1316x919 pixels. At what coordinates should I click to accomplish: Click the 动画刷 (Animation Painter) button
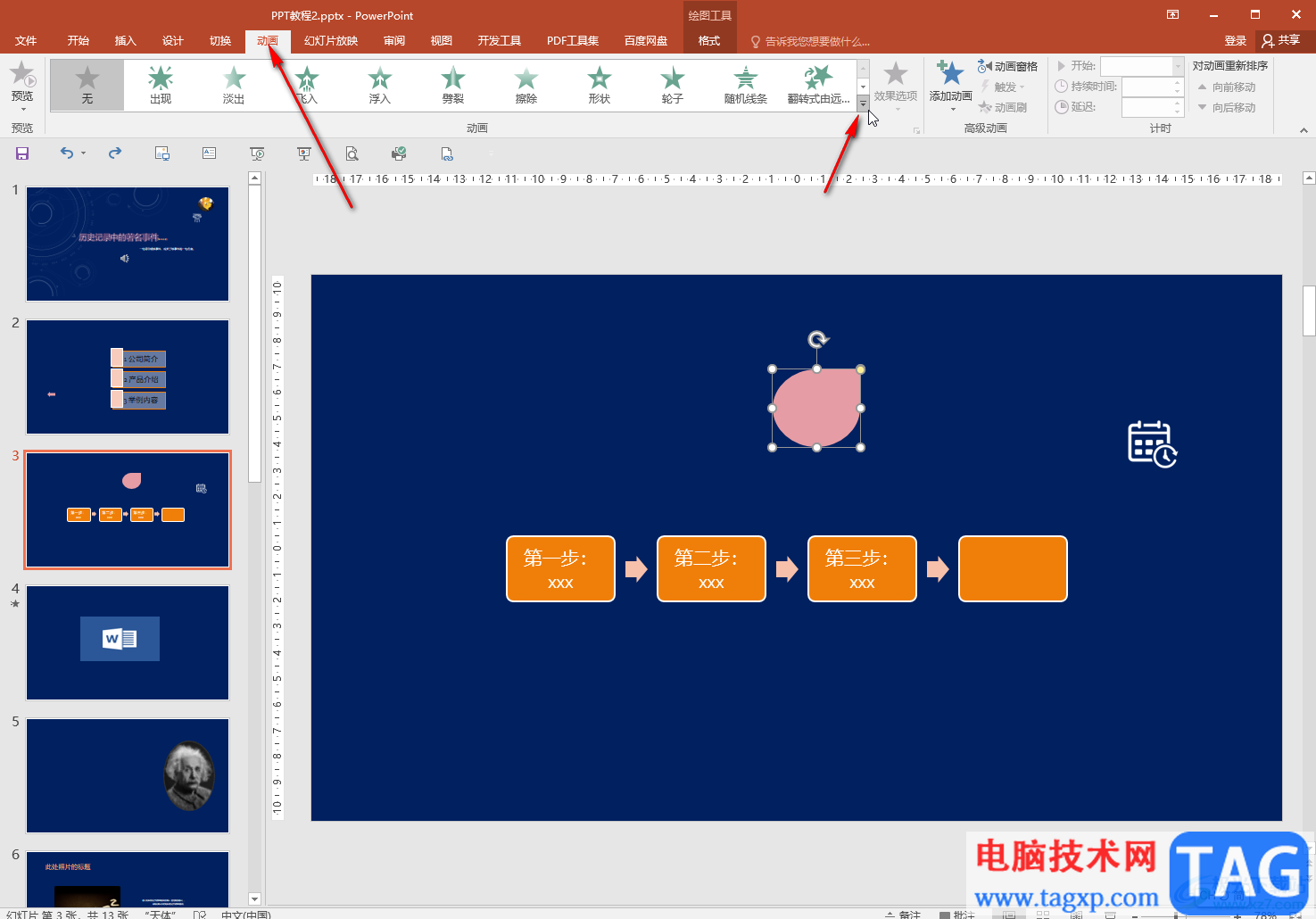click(x=1003, y=107)
